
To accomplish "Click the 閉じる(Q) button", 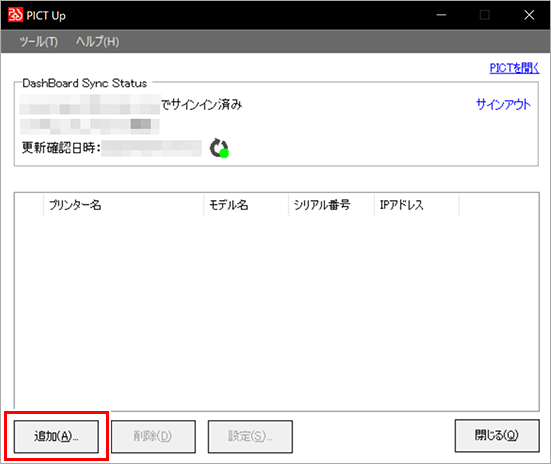I will (x=497, y=436).
